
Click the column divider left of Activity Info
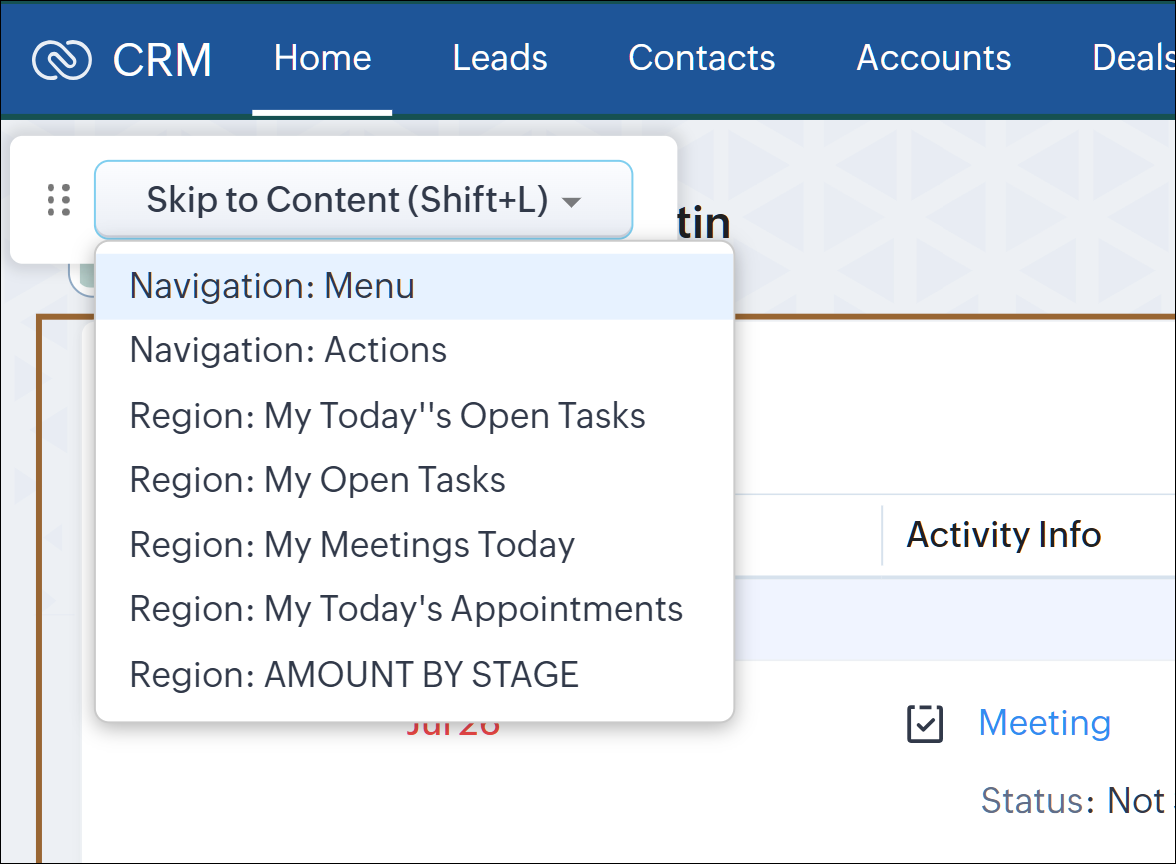[882, 535]
